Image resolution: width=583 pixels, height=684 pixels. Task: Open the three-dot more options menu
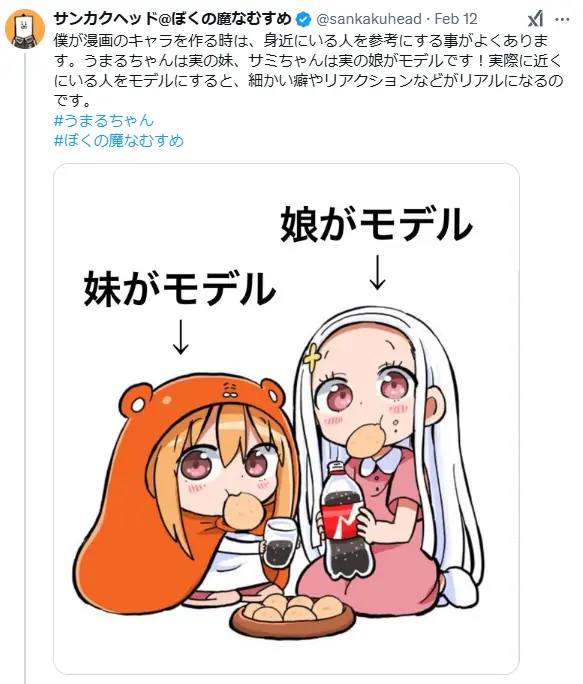[562, 20]
